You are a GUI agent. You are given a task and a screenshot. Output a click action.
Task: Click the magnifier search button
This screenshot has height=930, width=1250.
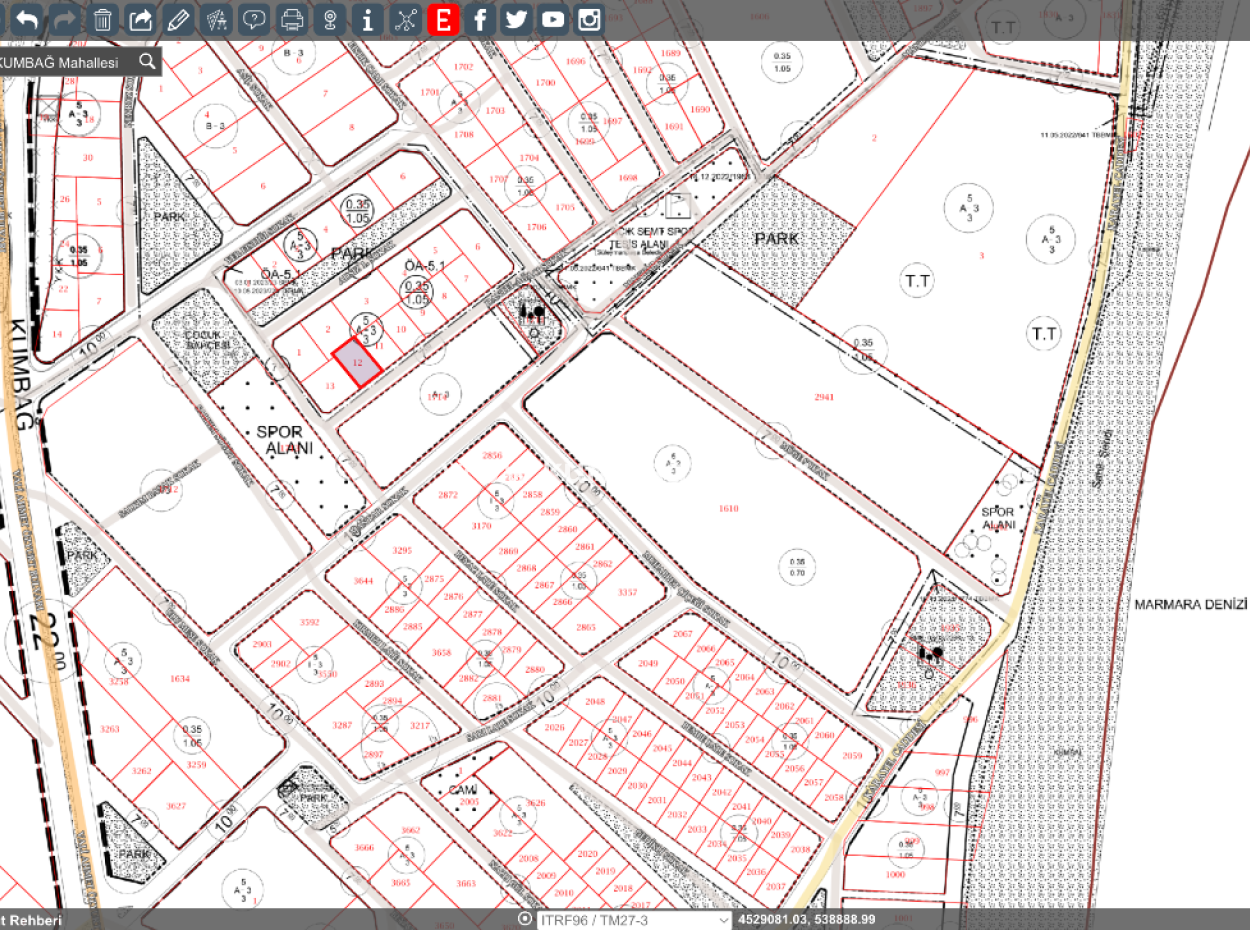coord(147,62)
